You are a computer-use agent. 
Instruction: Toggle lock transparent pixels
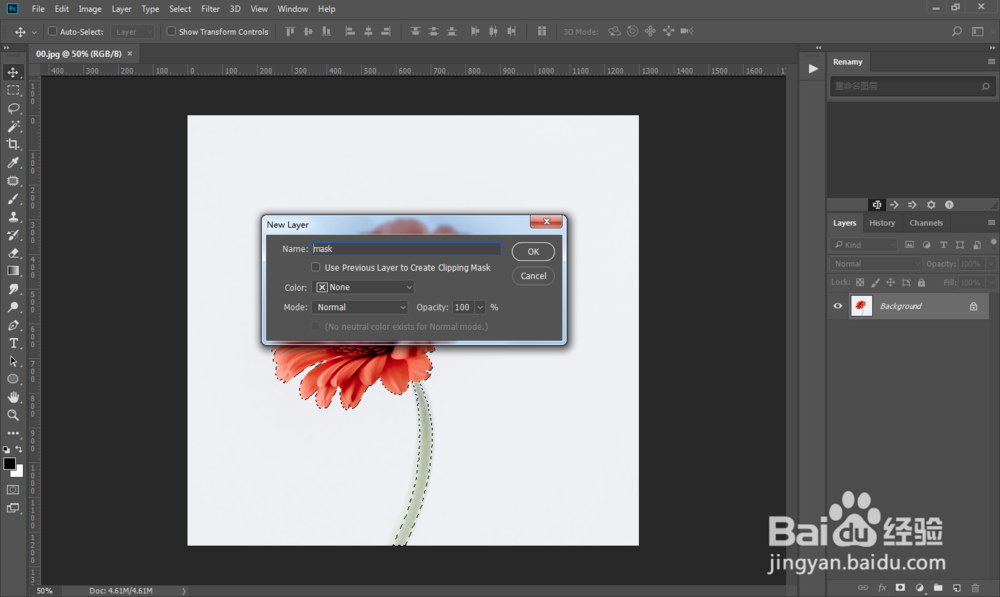tap(860, 282)
